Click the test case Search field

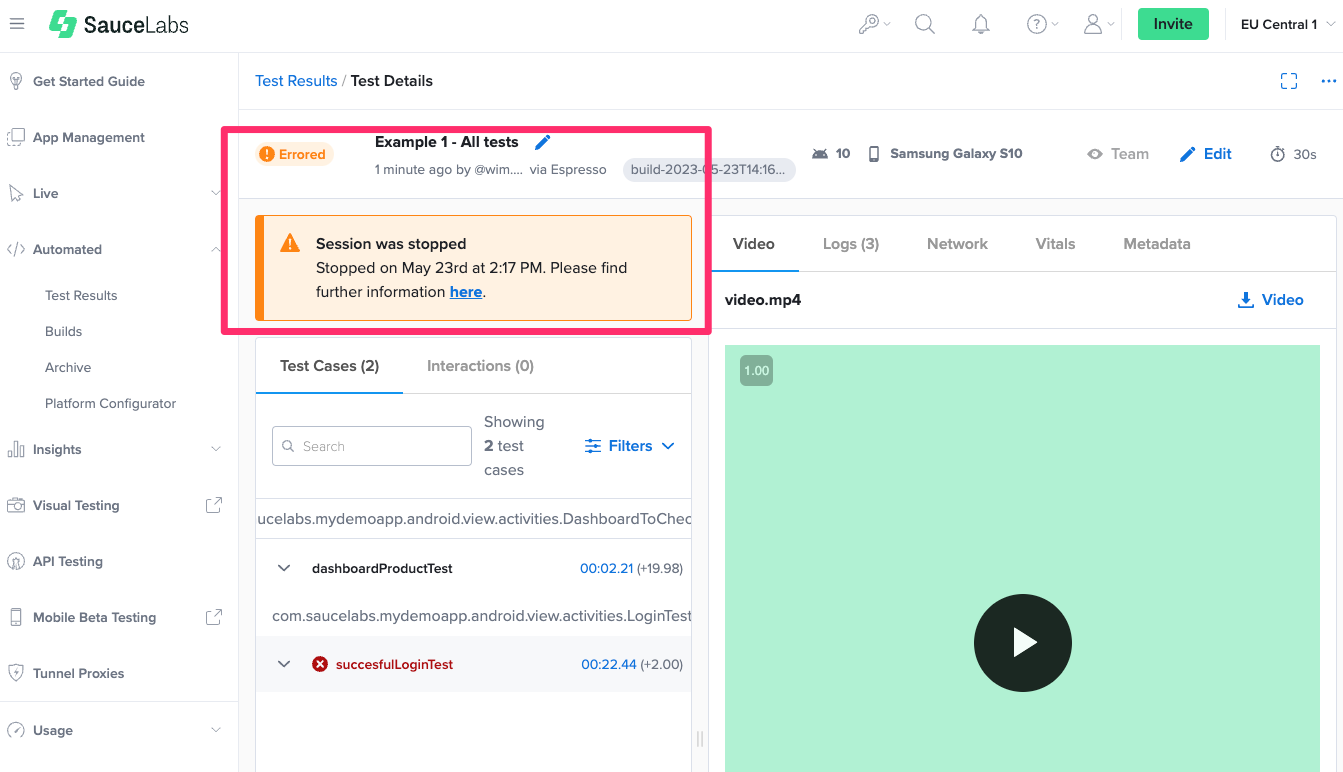[372, 446]
